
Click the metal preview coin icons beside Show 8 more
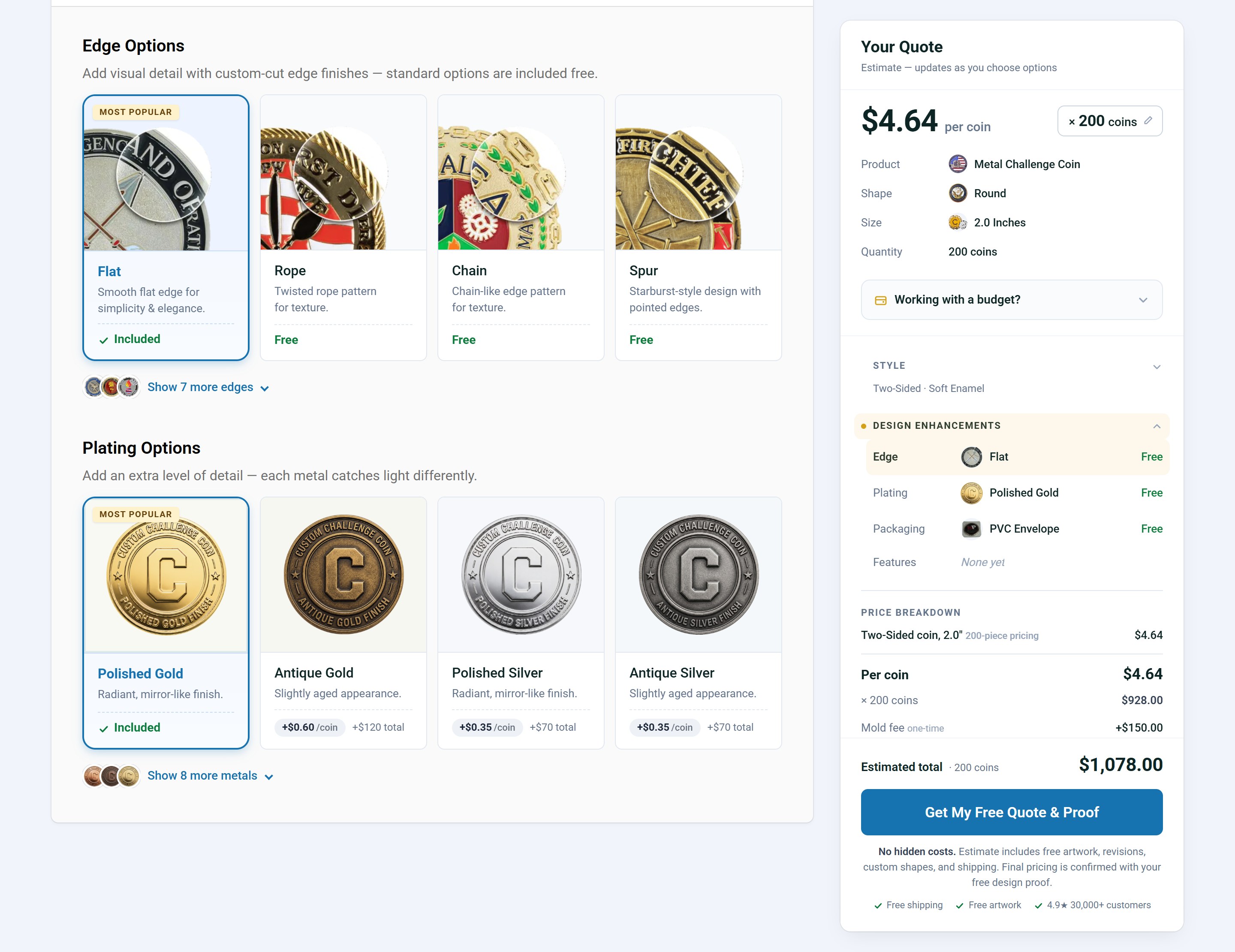[x=111, y=776]
